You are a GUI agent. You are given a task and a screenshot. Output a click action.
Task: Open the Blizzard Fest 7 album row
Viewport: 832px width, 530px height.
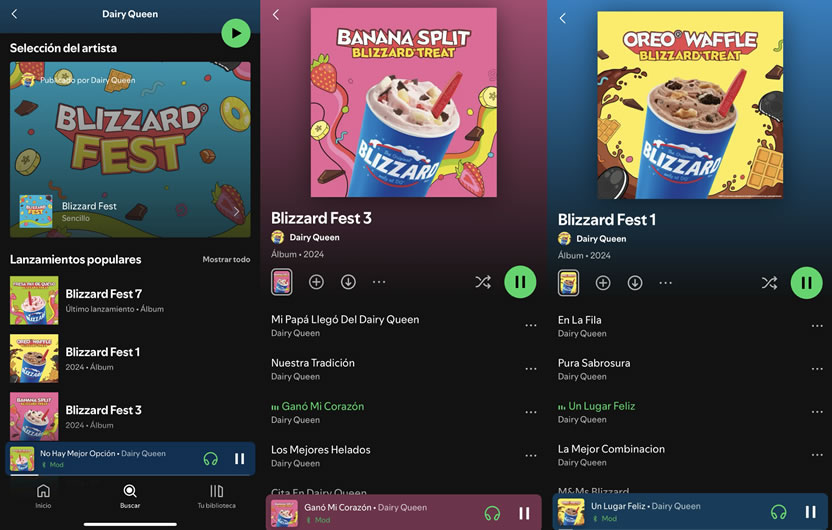130,300
